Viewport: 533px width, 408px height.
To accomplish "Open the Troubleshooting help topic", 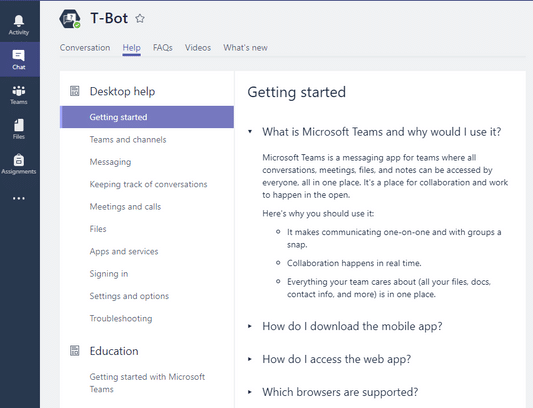I will pyautogui.click(x=121, y=319).
